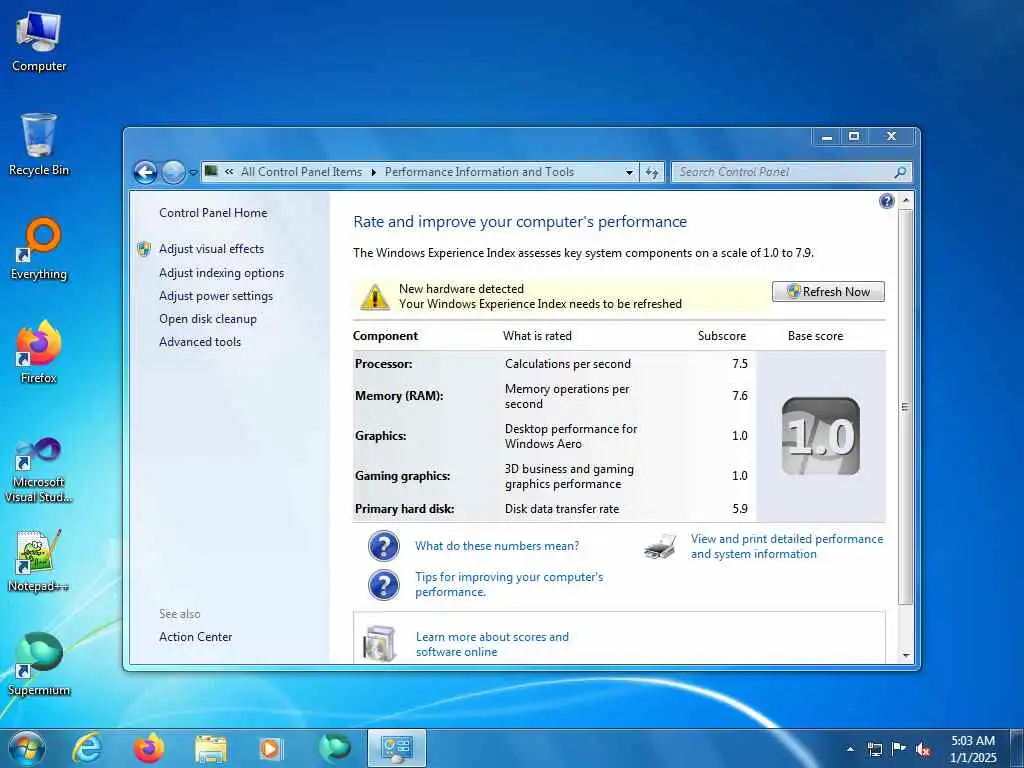1024x768 pixels.
Task: Click the scrollbar up arrow
Action: click(x=906, y=200)
